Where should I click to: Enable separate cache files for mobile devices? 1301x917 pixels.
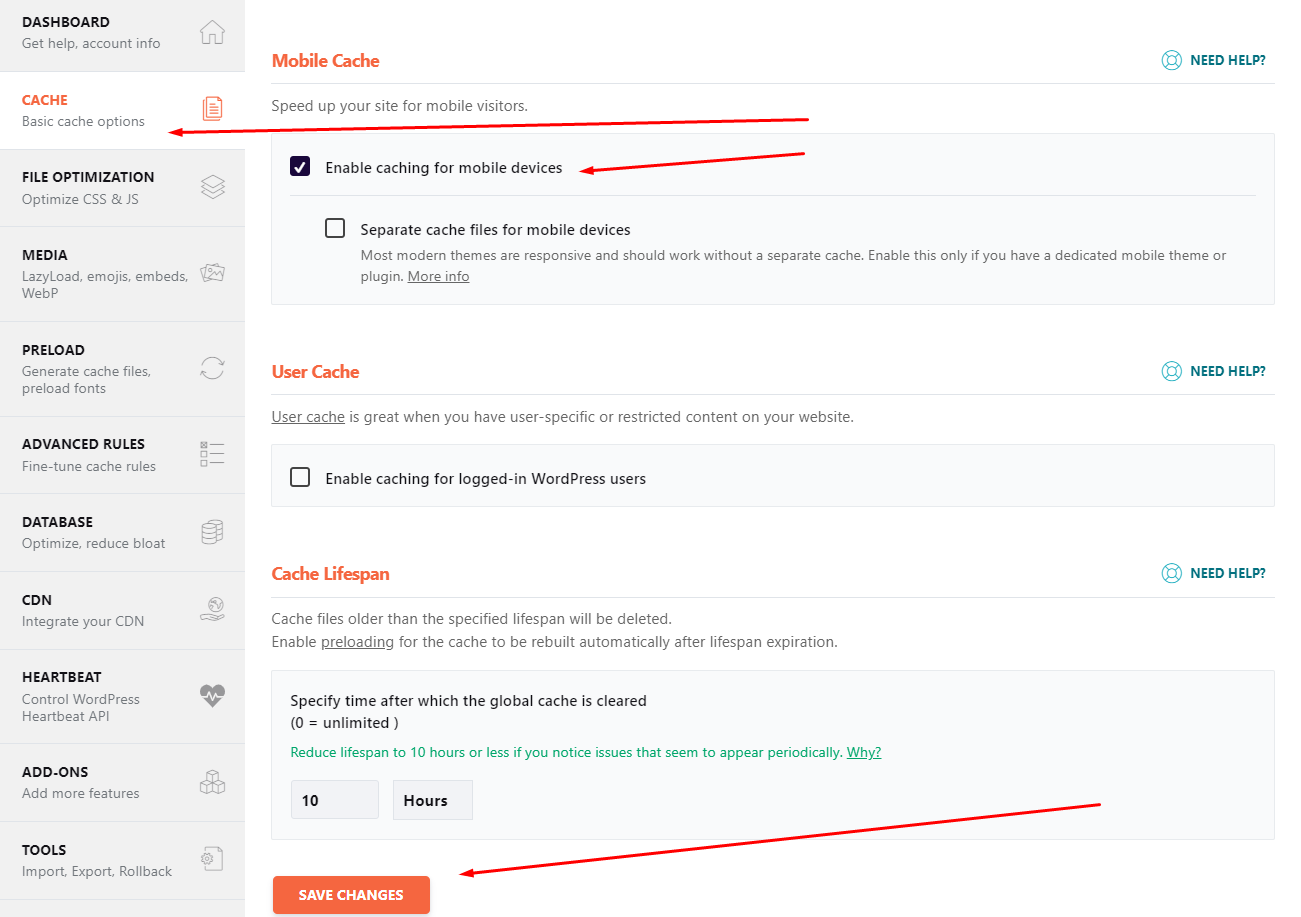(x=335, y=229)
